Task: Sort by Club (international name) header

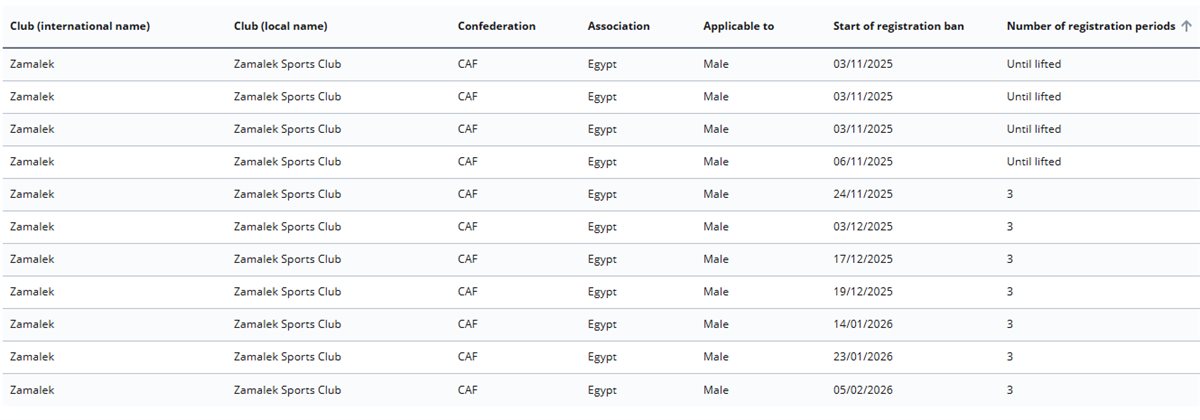Action: [x=80, y=26]
